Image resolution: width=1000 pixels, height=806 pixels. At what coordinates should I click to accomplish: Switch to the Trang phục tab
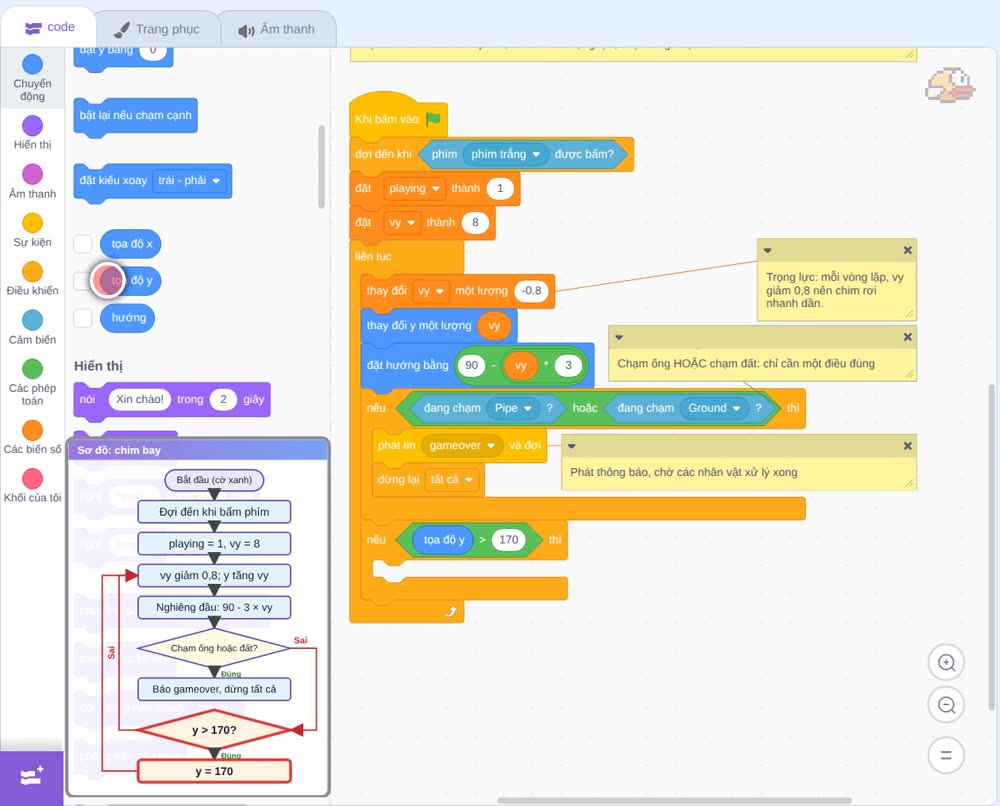[157, 29]
